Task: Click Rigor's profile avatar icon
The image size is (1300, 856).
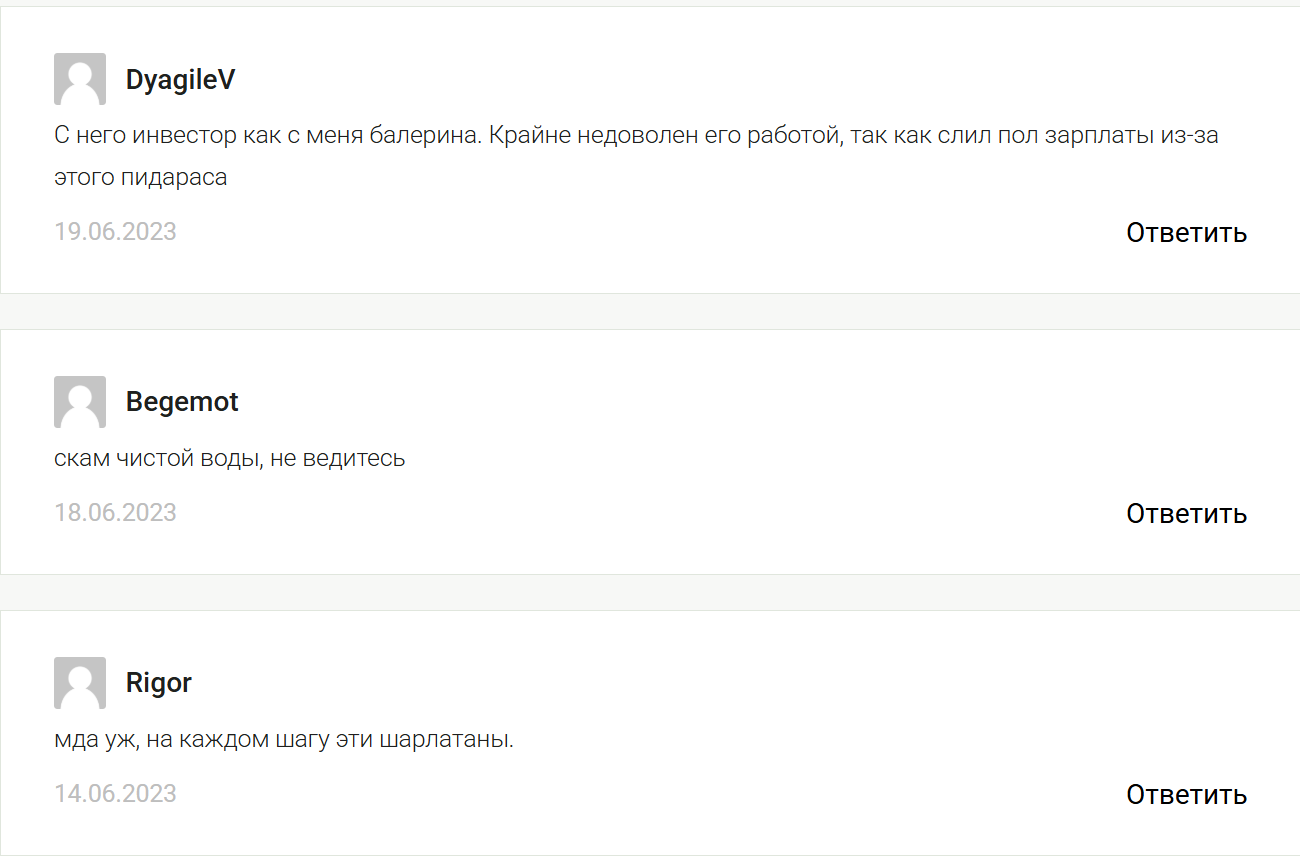Action: (80, 683)
